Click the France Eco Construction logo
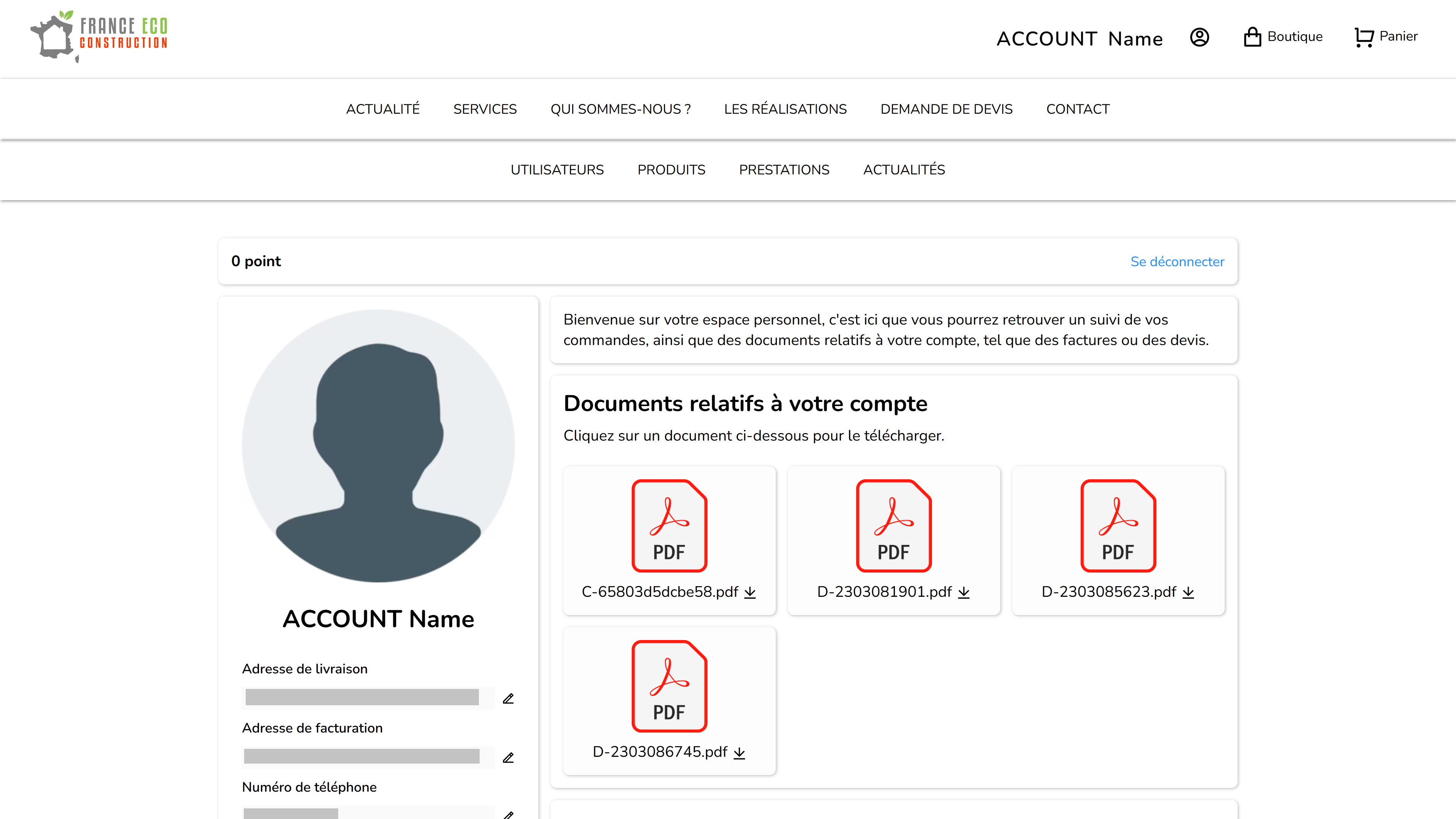The image size is (1456, 819). point(99,37)
